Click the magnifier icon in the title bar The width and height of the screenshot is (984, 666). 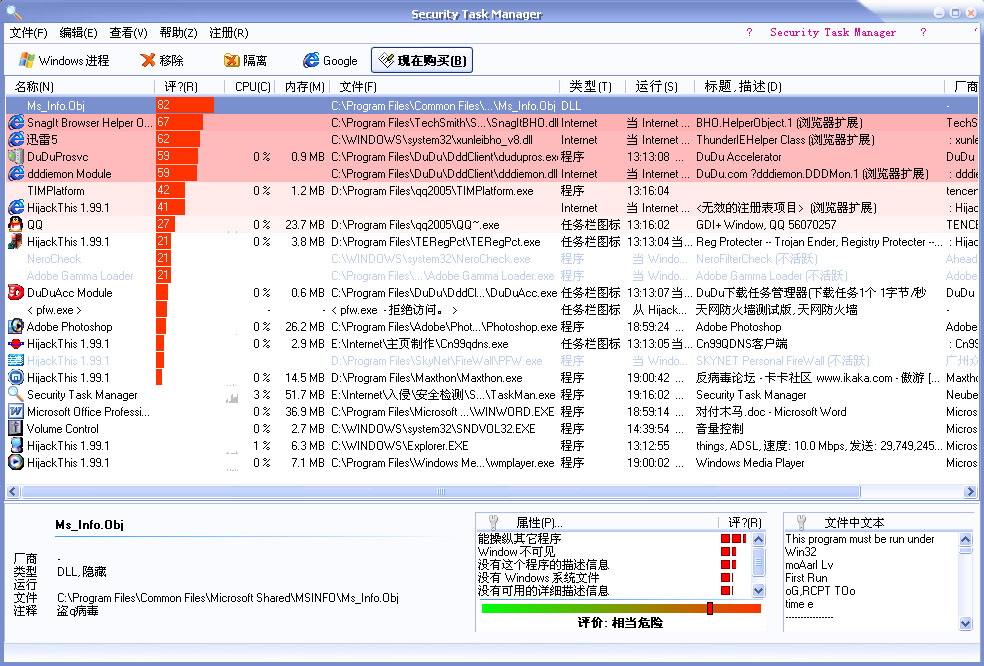pyautogui.click(x=13, y=13)
